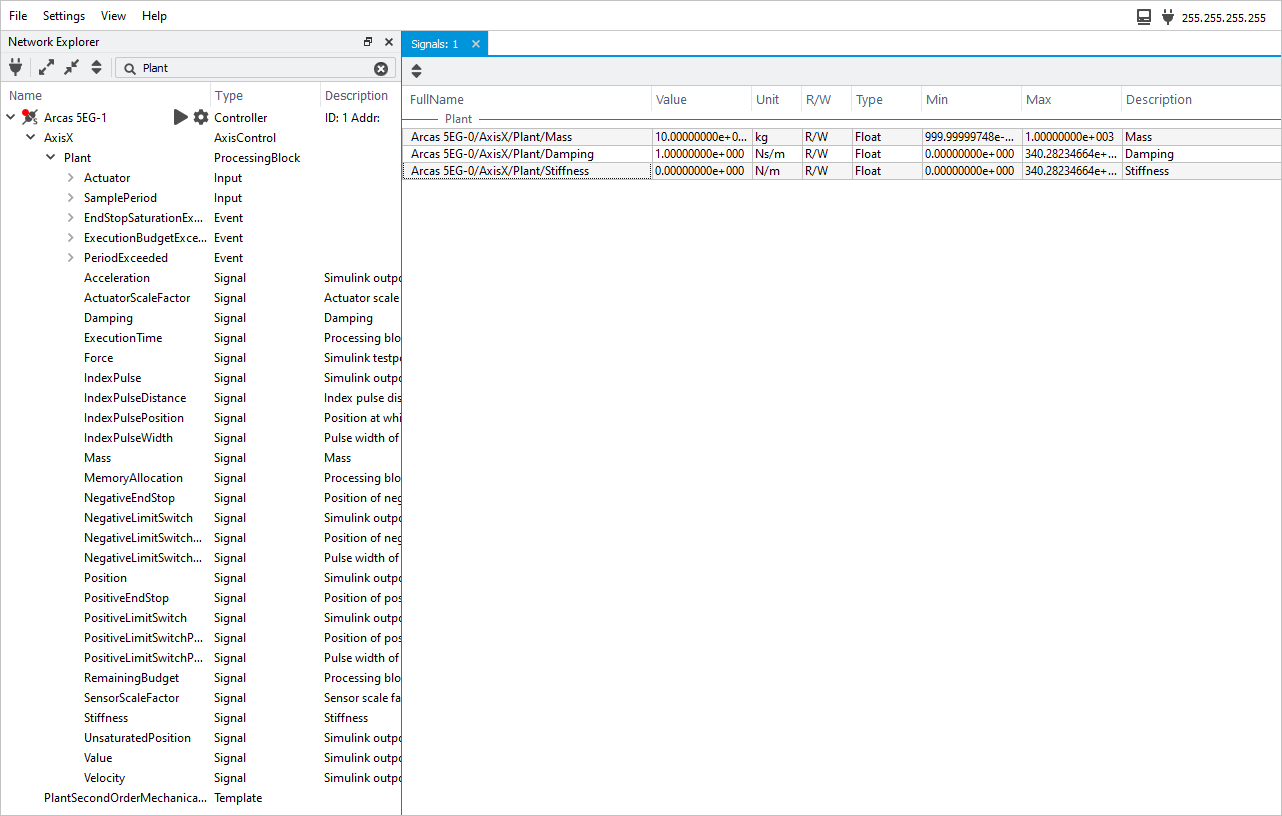Open the View menu
This screenshot has height=816, width=1282.
(x=114, y=16)
